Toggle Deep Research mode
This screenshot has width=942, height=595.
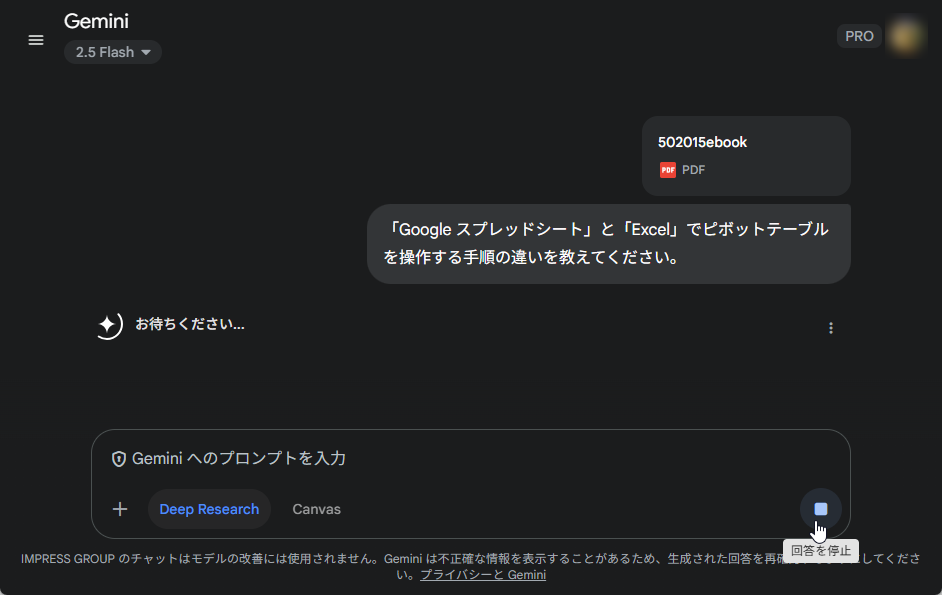tap(209, 509)
